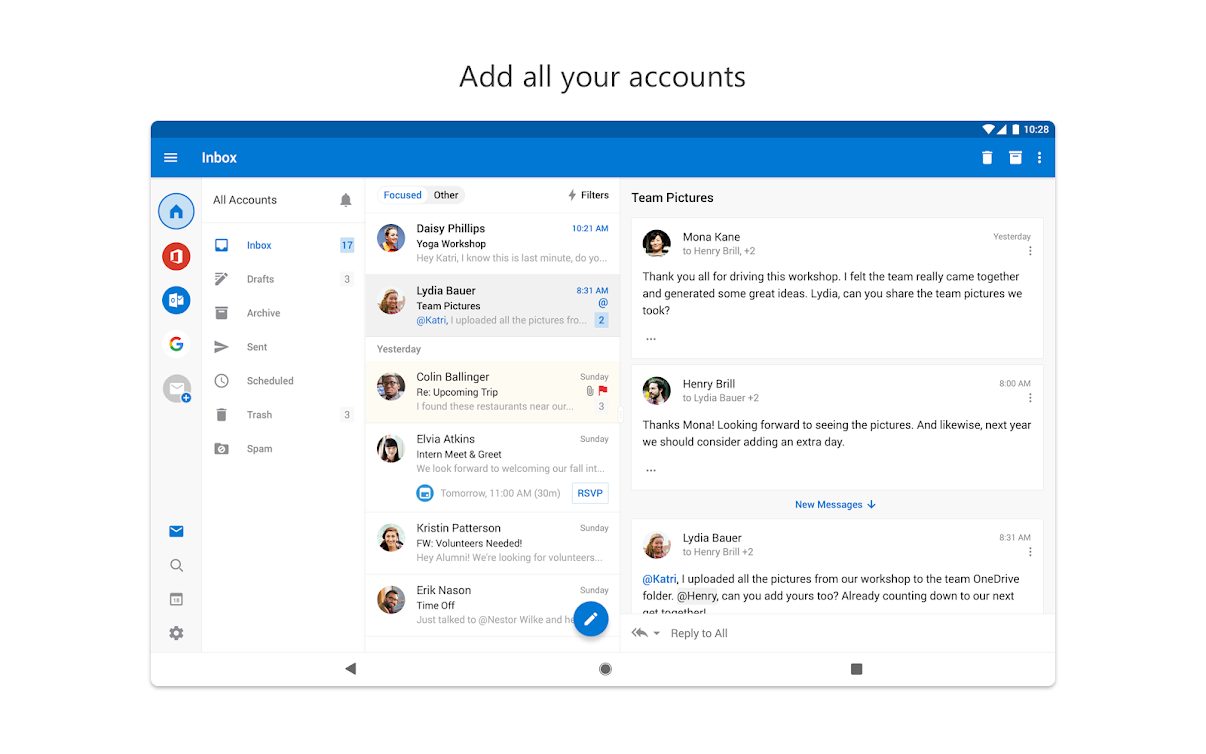Open the Filters option
1206x754 pixels.
588,195
